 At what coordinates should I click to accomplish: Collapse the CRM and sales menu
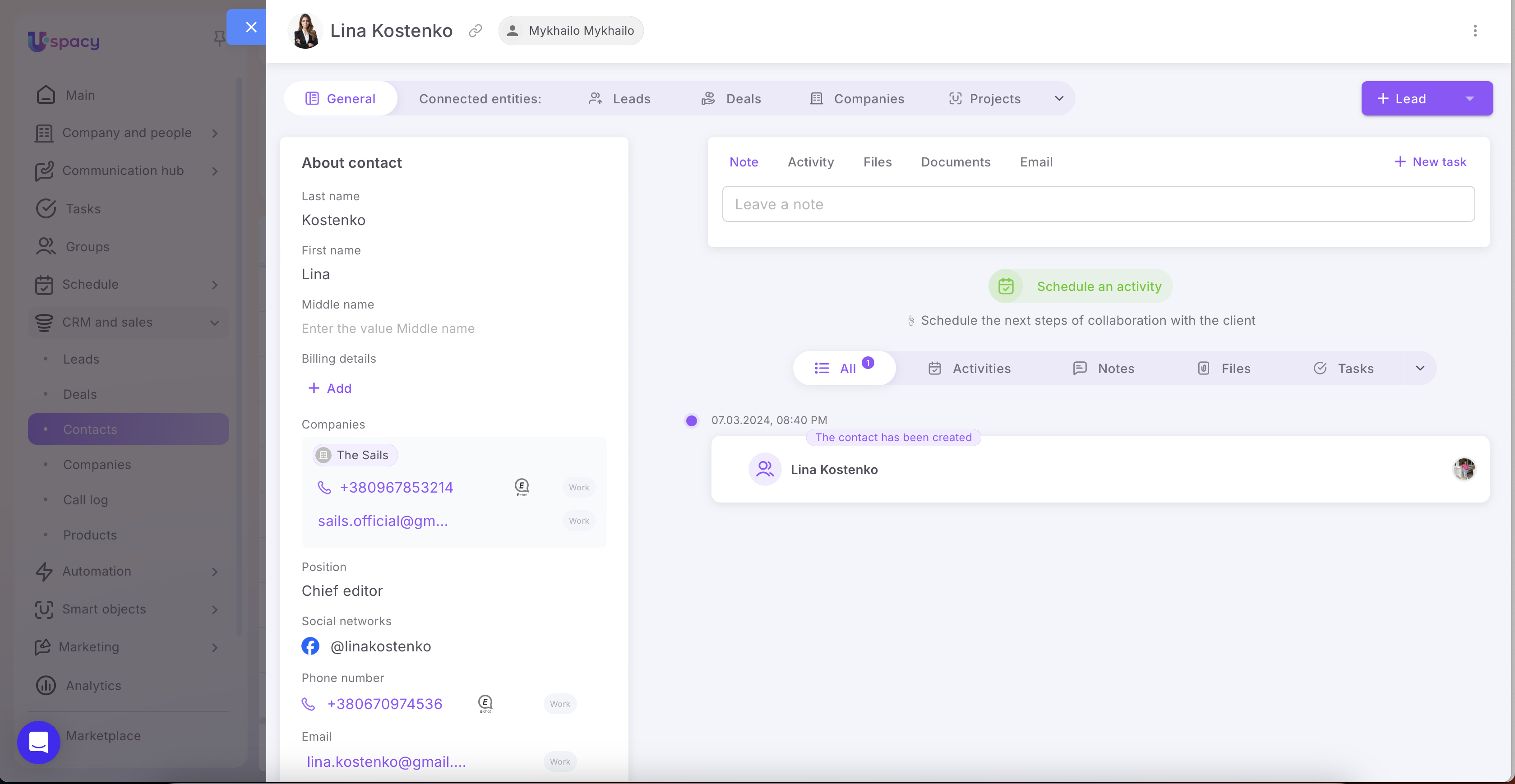tap(215, 322)
